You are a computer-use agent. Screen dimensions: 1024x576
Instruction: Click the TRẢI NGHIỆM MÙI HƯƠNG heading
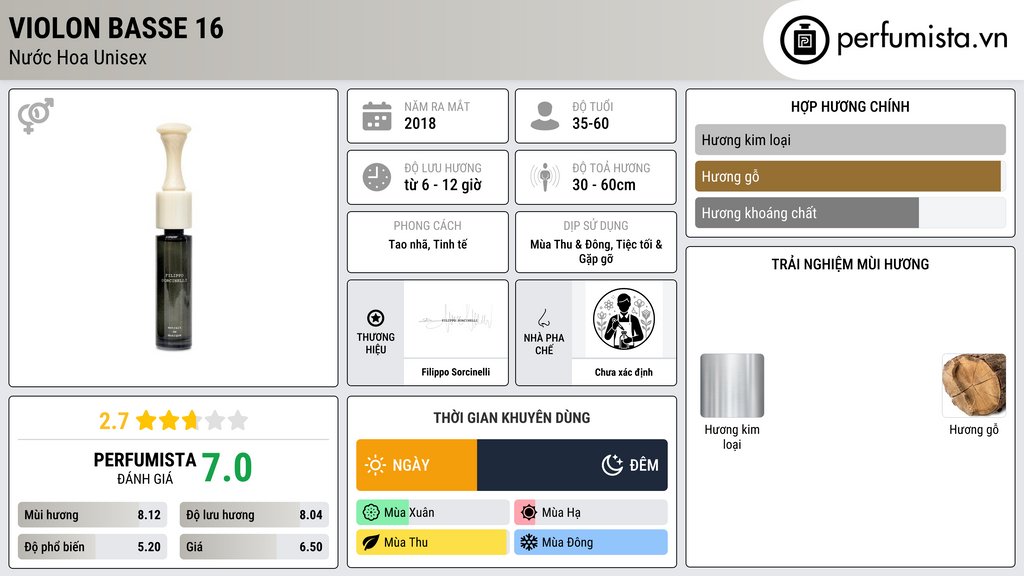pyautogui.click(x=850, y=264)
